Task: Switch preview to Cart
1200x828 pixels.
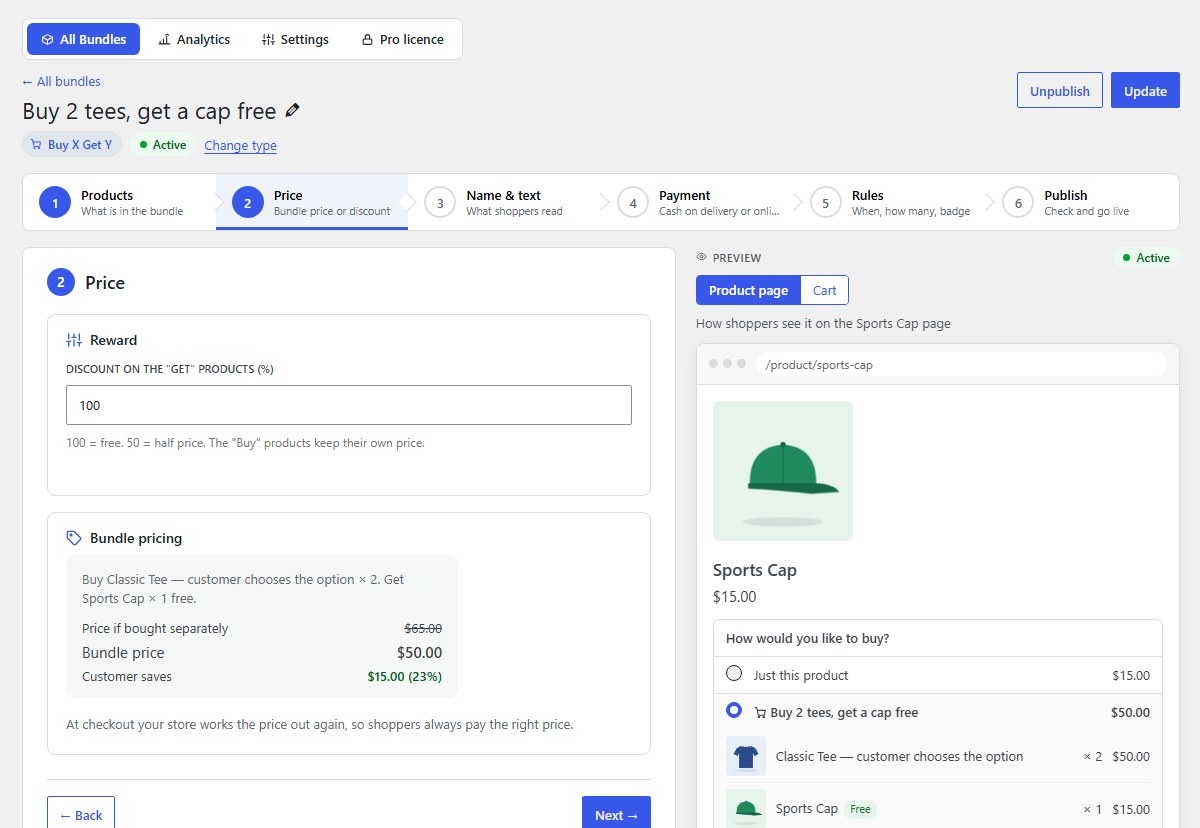Action: pyautogui.click(x=825, y=290)
